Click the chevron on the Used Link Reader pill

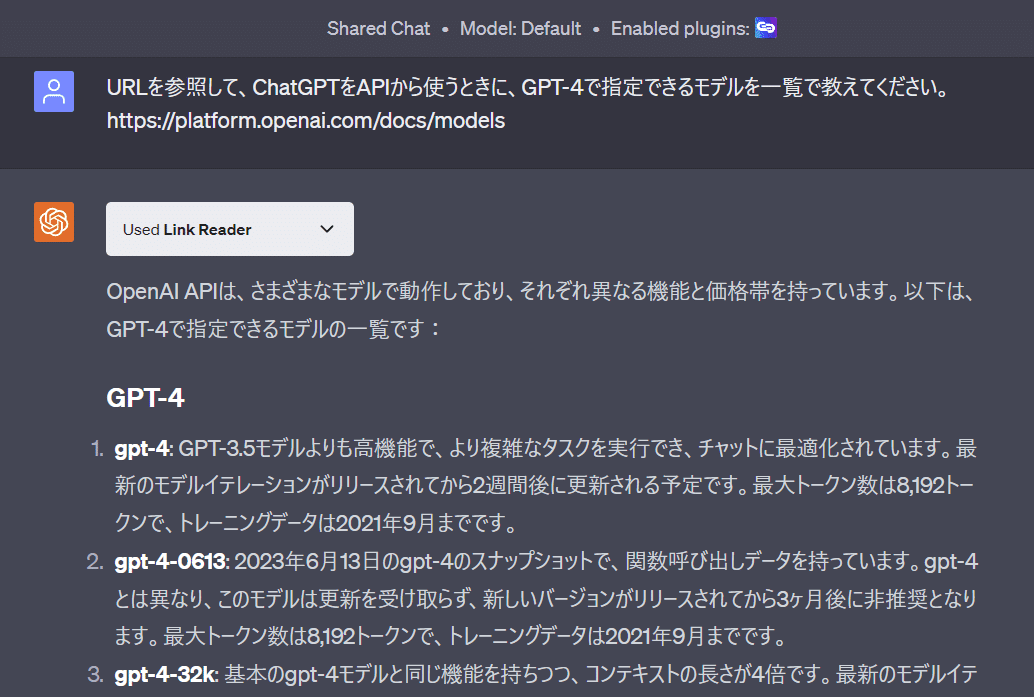326,229
